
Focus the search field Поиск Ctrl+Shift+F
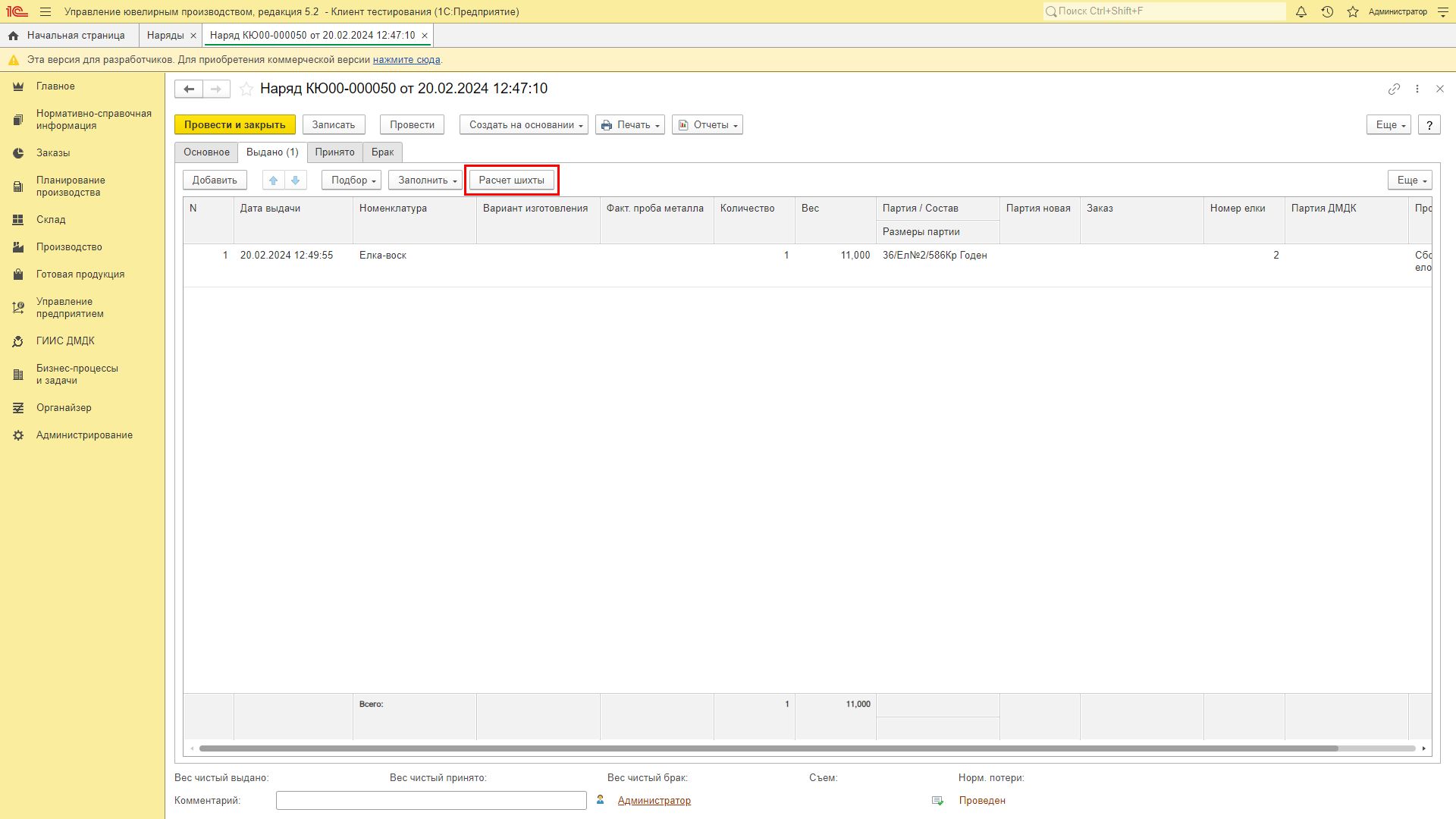coord(1164,11)
